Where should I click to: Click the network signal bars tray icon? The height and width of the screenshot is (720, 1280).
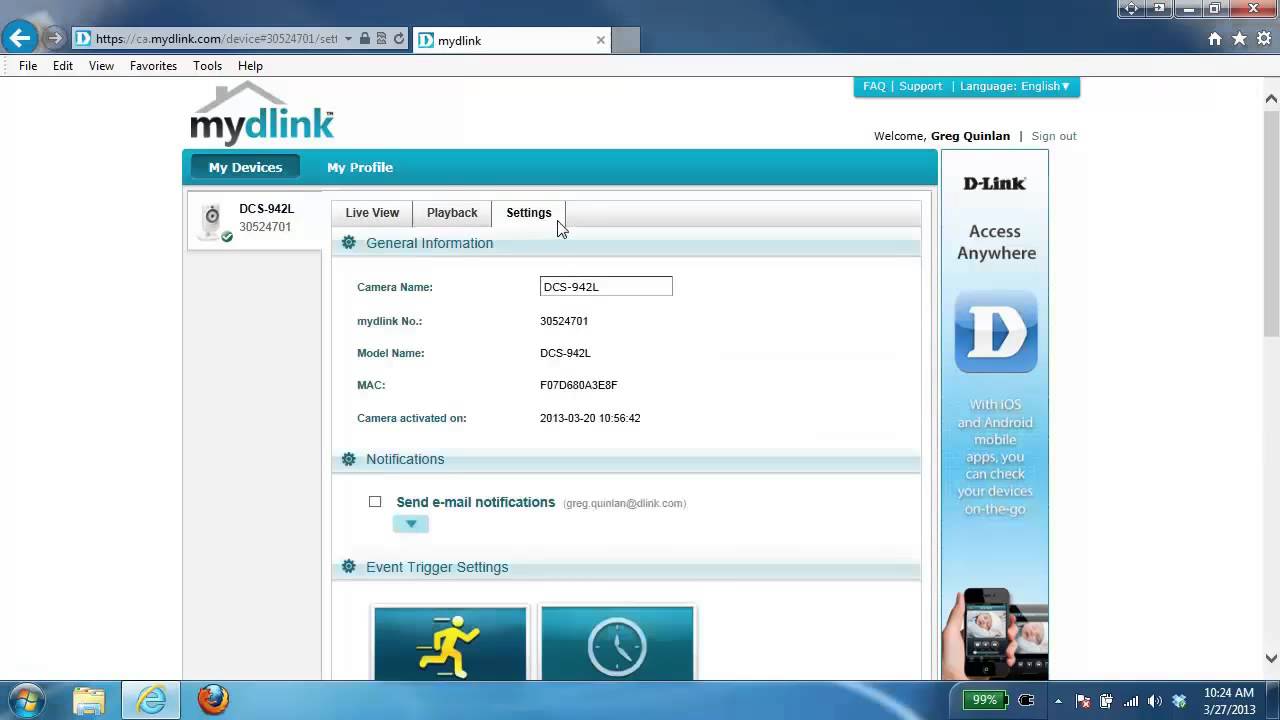click(x=1131, y=701)
